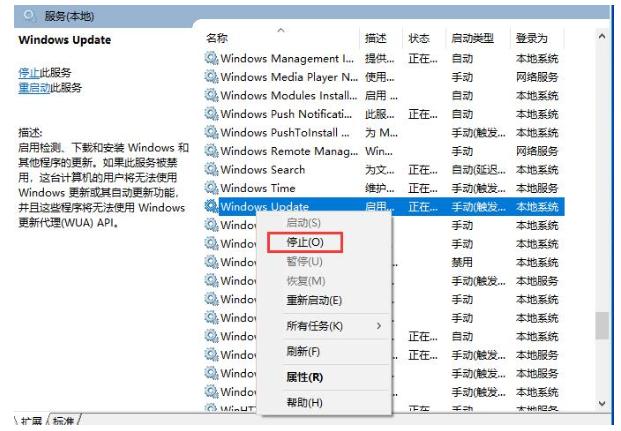Click the Windows Time service gear icon
The image size is (621, 431).
coord(211,188)
